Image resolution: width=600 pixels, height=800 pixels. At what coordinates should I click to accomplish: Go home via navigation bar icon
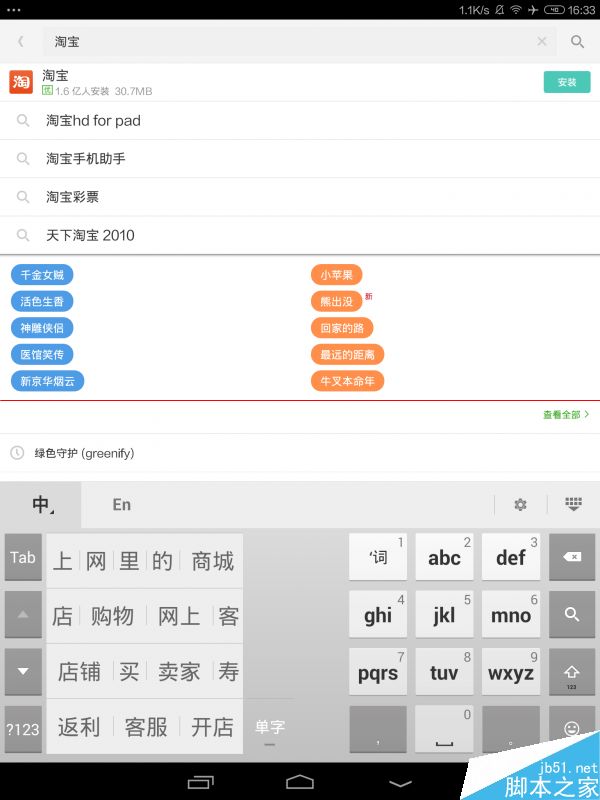[300, 782]
